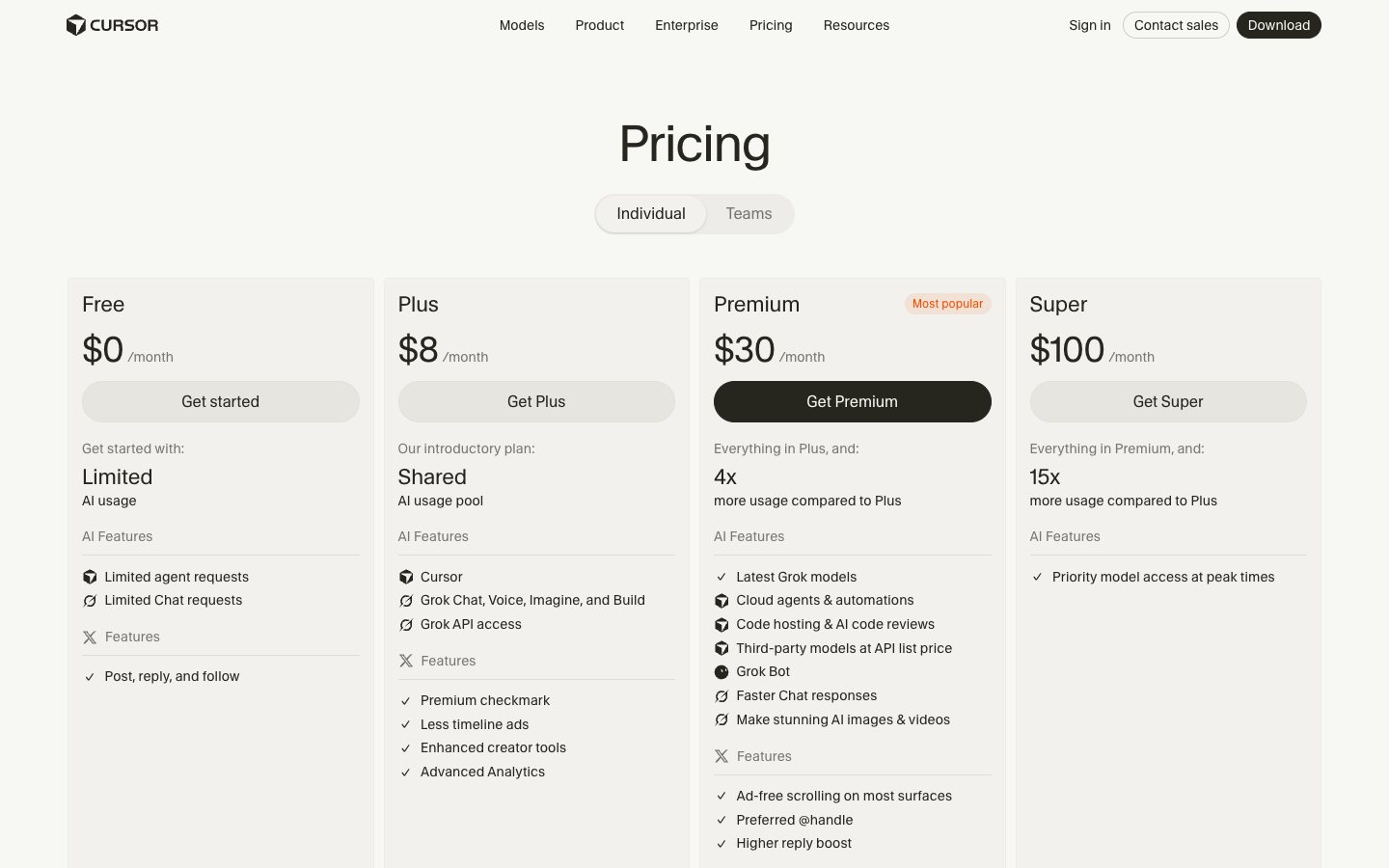1389x868 pixels.
Task: Click the Get Premium button
Action: (x=853, y=401)
